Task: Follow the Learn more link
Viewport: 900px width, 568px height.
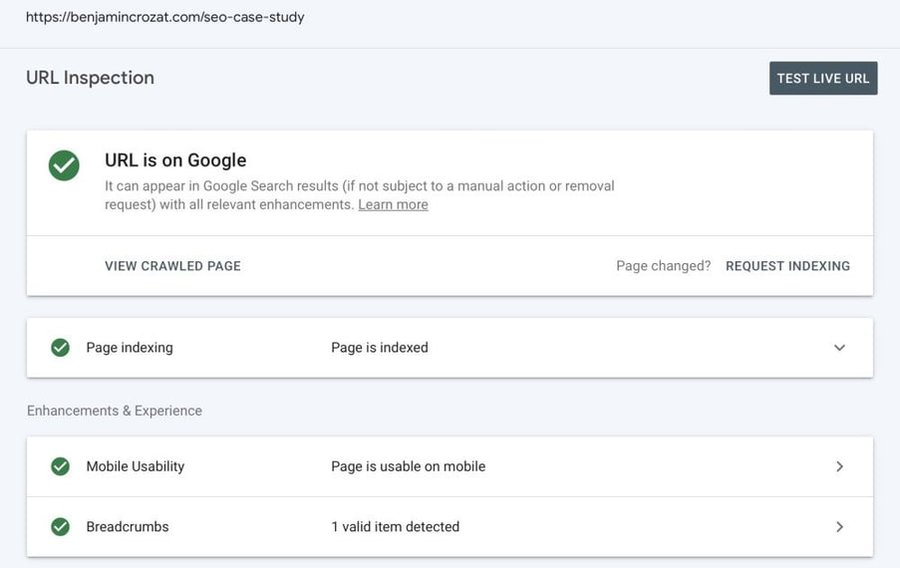Action: [x=393, y=205]
